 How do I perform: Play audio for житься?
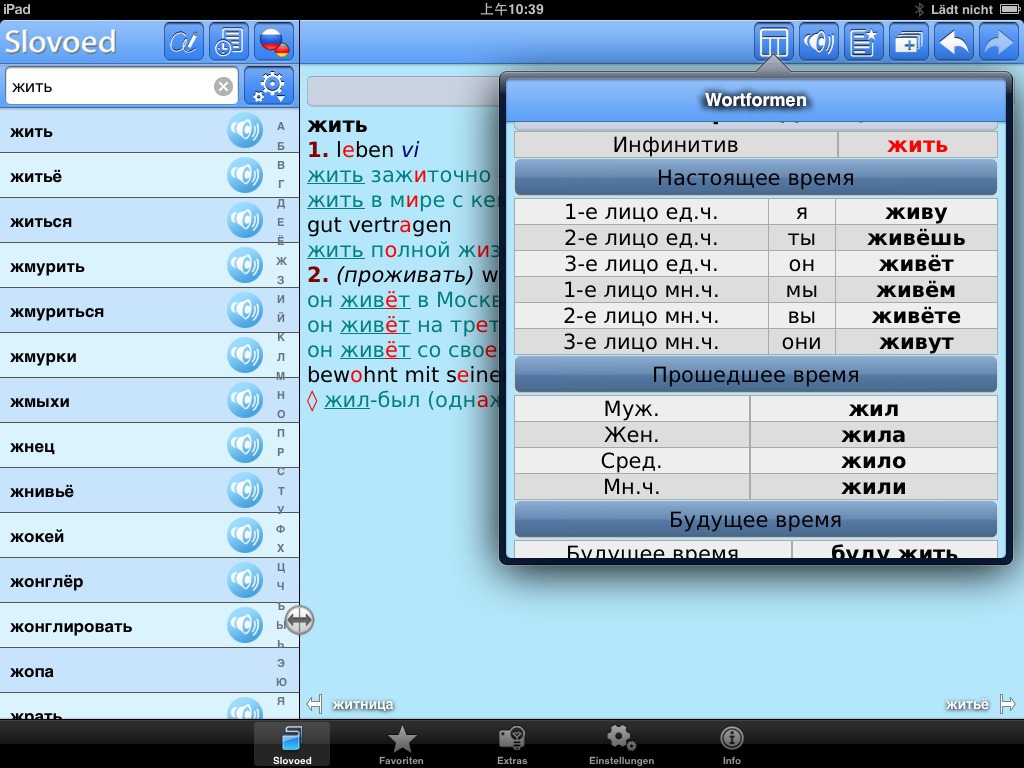[x=245, y=221]
